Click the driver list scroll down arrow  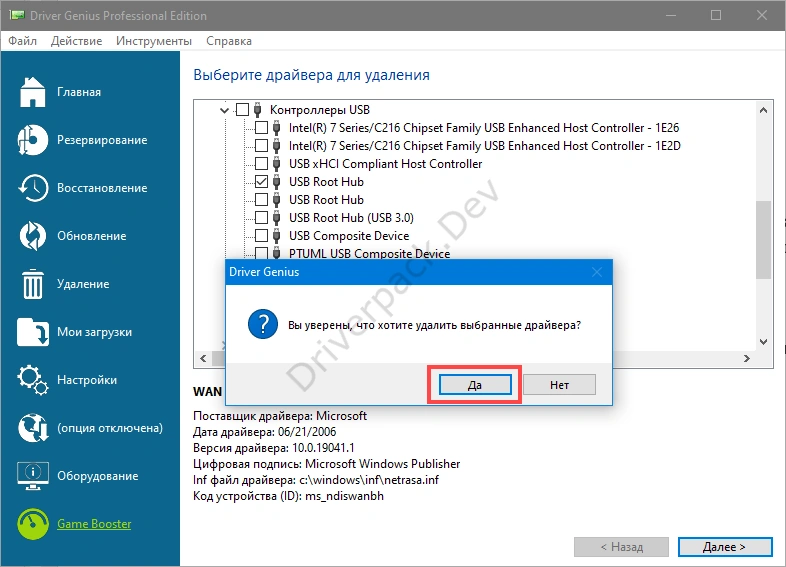(x=763, y=342)
